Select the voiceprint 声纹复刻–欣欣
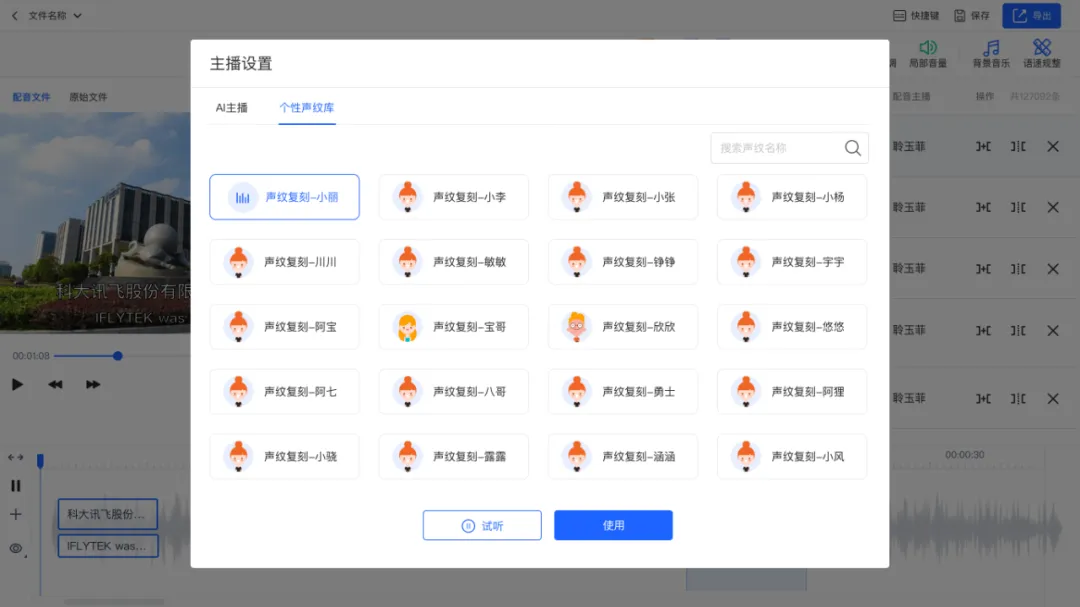 [x=622, y=327]
